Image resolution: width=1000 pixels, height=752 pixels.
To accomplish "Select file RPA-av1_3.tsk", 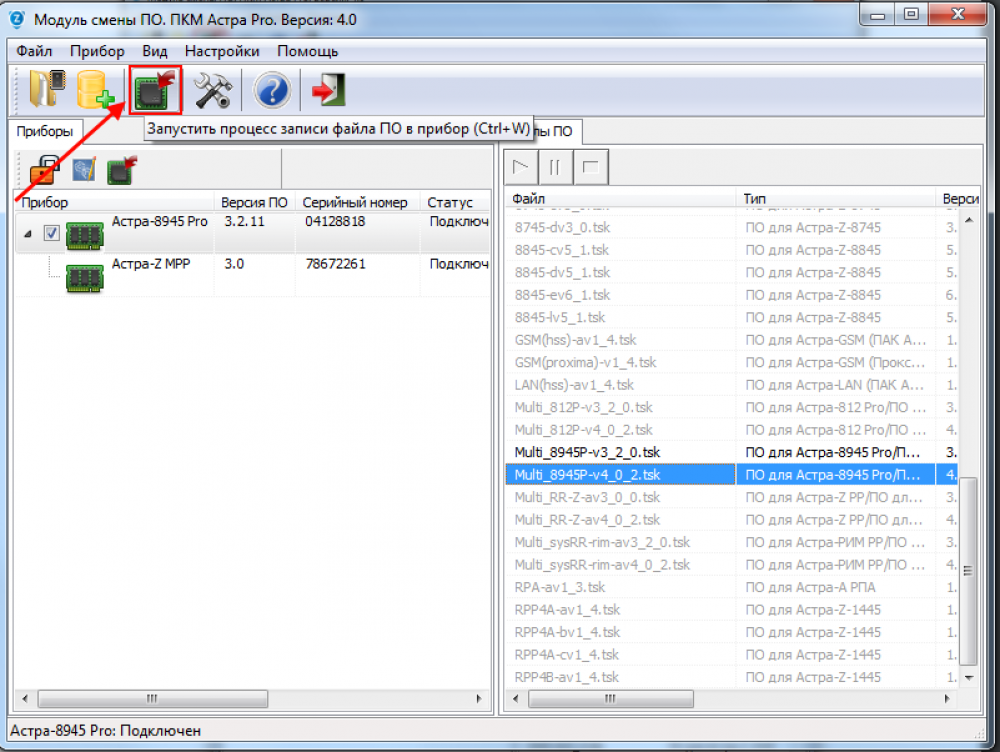I will click(560, 587).
